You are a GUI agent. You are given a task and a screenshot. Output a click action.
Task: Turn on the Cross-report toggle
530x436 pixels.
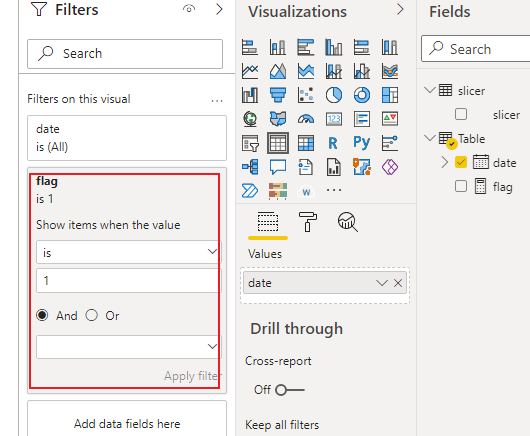pyautogui.click(x=290, y=390)
